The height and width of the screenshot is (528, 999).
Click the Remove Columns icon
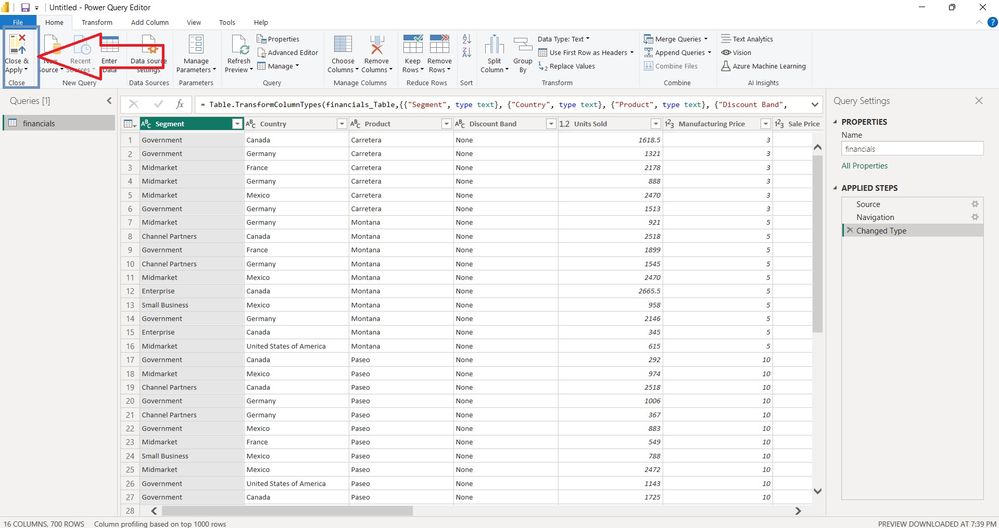click(x=377, y=45)
